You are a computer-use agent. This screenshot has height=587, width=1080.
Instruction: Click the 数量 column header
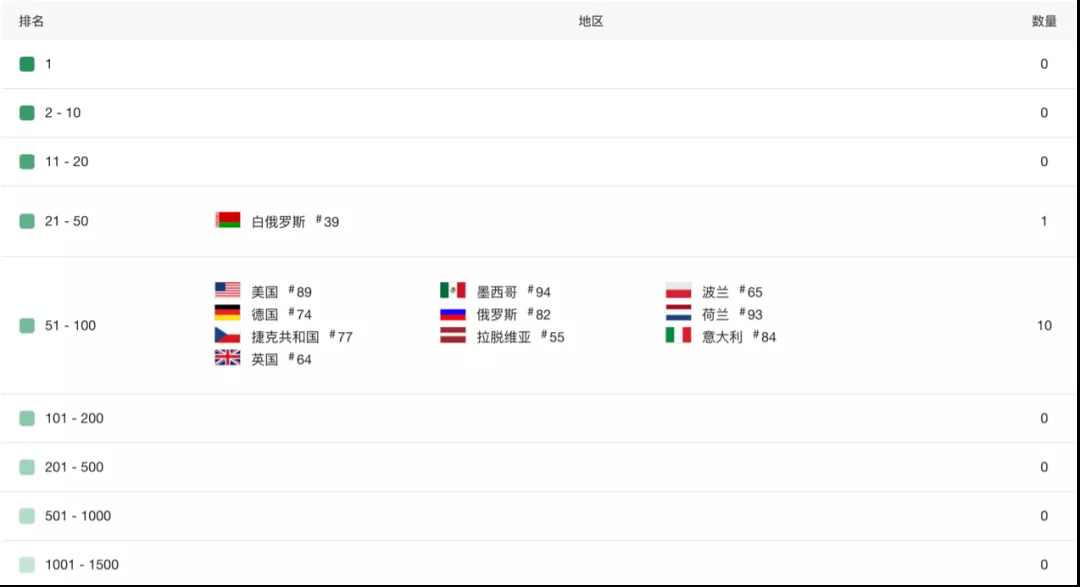(1044, 21)
